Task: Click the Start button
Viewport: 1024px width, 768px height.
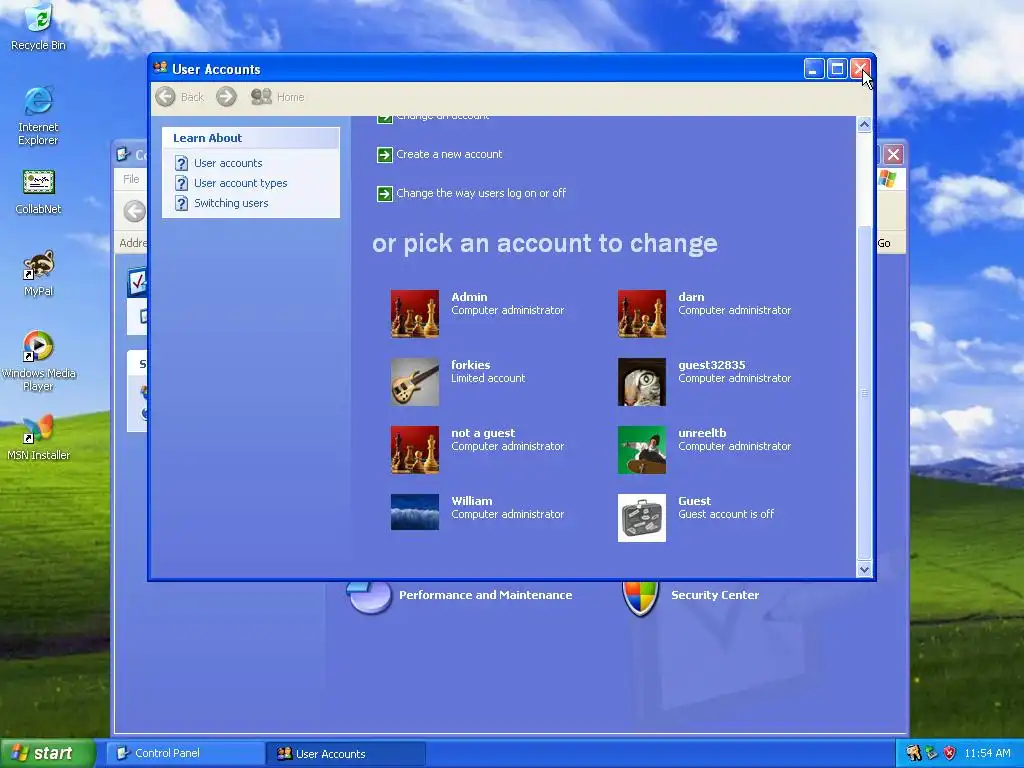Action: coord(48,753)
